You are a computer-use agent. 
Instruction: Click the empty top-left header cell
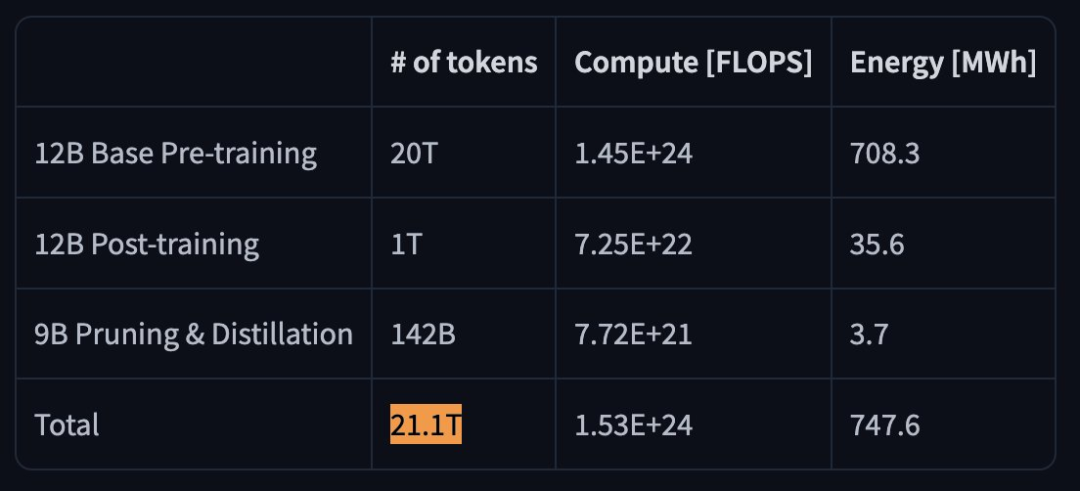[x=194, y=62]
